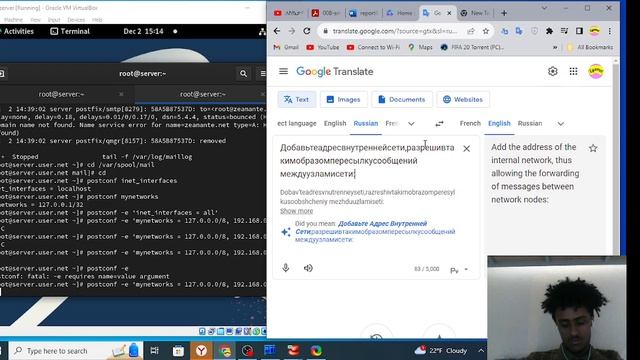Switch to the Home Chrome tab
Image resolution: width=640 pixels, height=360 pixels.
point(400,13)
